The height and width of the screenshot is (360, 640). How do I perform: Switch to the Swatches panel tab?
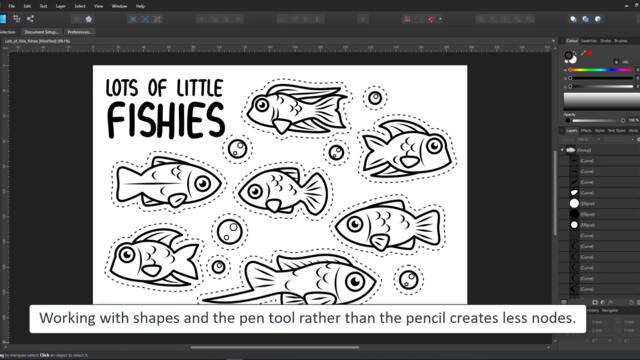pyautogui.click(x=589, y=41)
